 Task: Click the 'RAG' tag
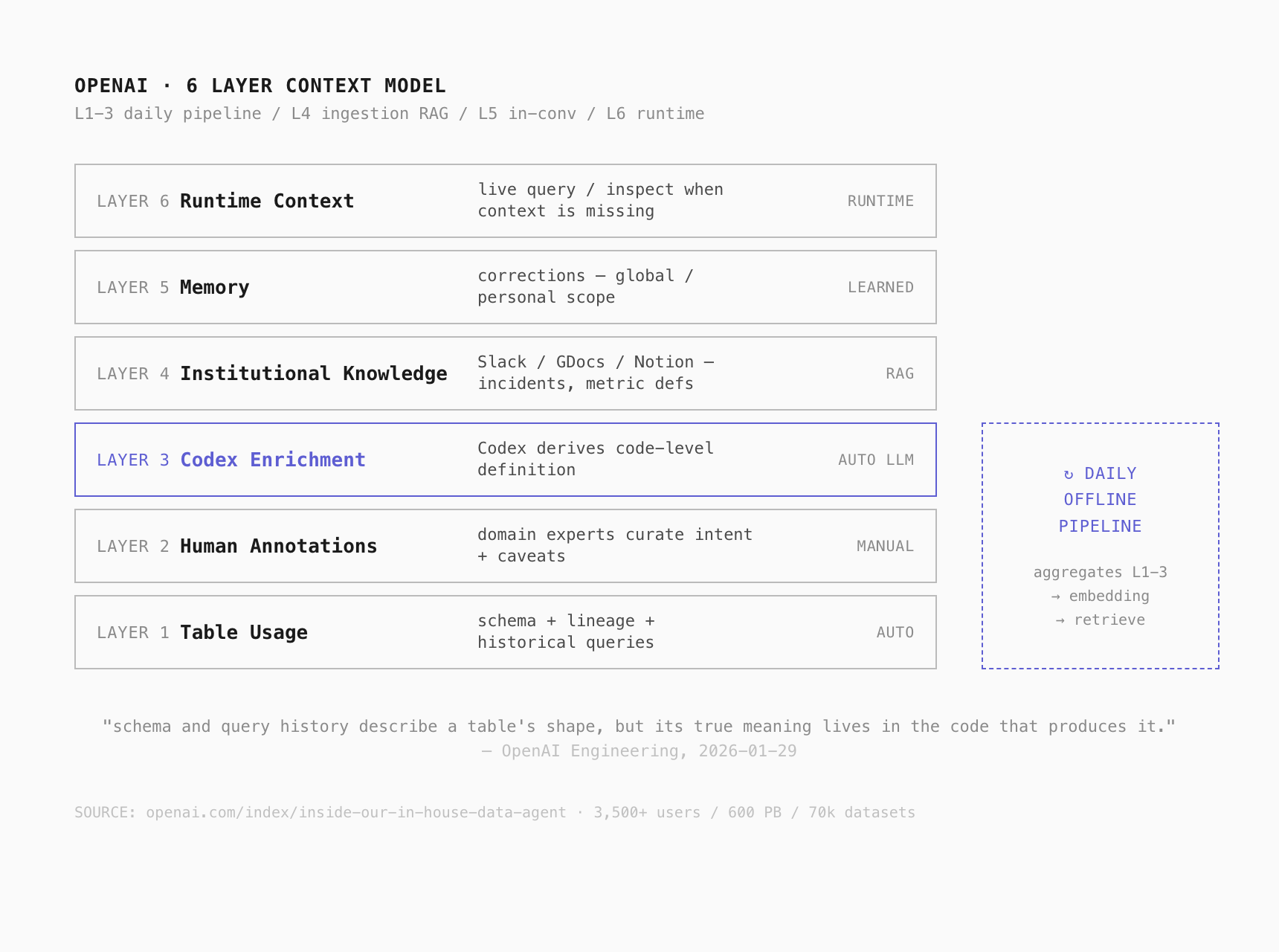click(900, 373)
